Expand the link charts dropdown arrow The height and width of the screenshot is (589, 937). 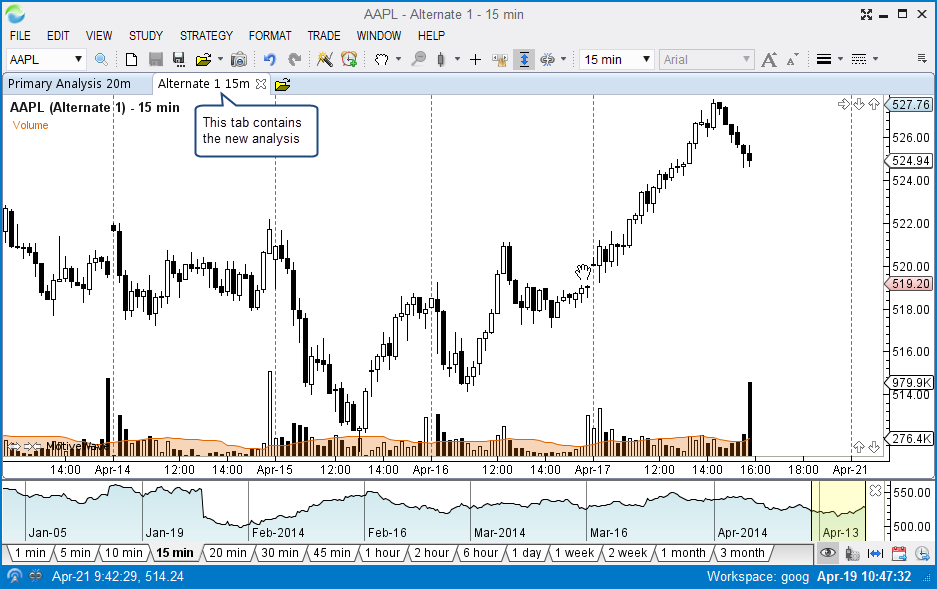[564, 59]
